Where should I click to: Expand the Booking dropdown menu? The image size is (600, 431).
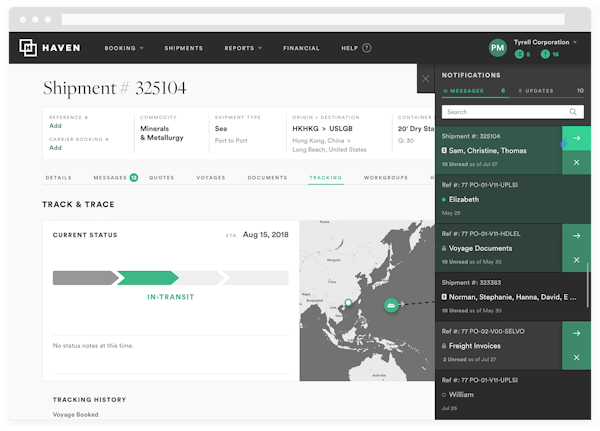pyautogui.click(x=126, y=48)
